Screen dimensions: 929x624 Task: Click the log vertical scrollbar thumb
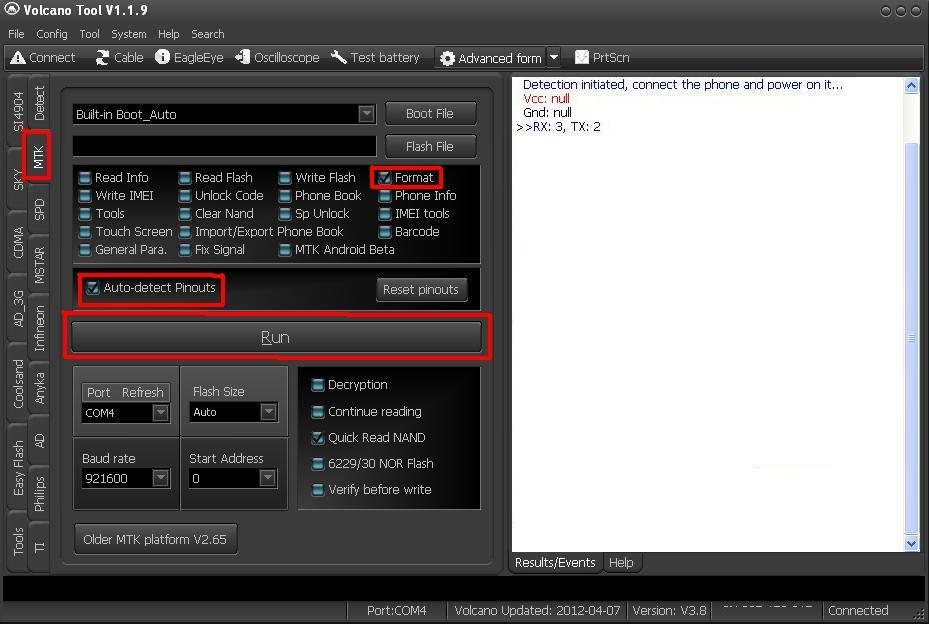coord(911,338)
